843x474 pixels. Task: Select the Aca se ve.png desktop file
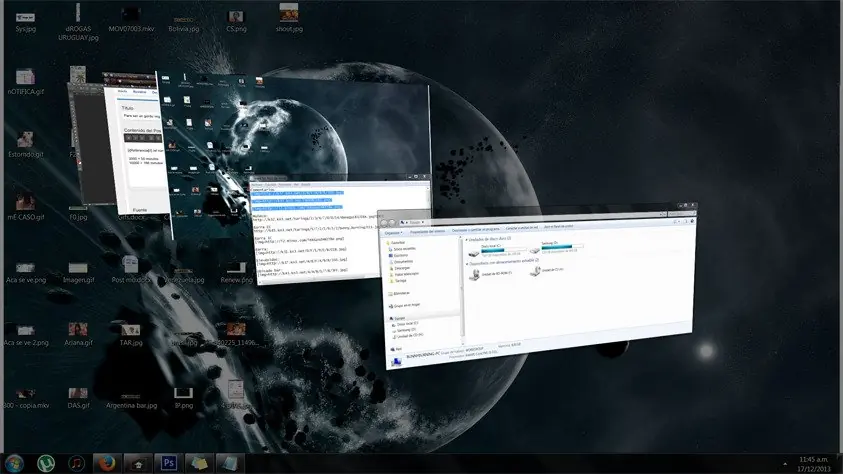(x=25, y=272)
